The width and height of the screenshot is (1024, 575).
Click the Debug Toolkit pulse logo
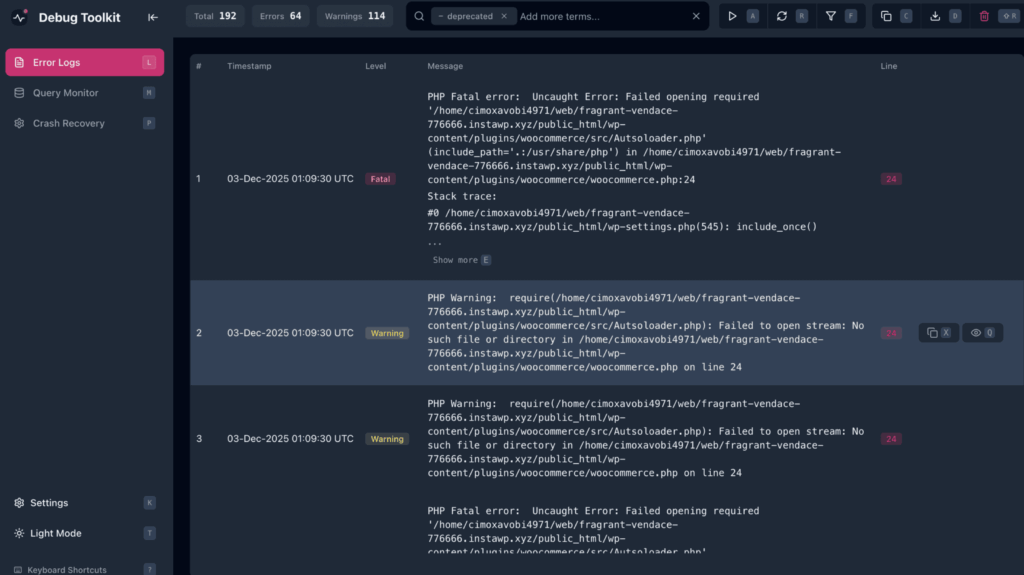20,17
